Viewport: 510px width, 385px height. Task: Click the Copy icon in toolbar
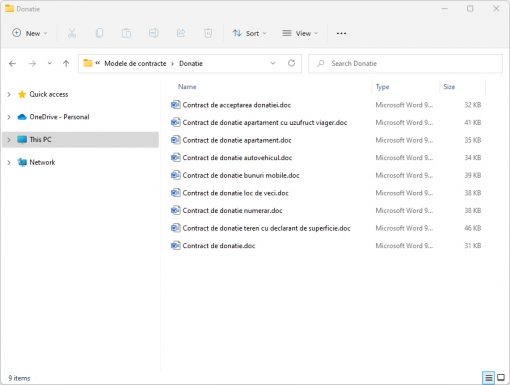[x=99, y=33]
